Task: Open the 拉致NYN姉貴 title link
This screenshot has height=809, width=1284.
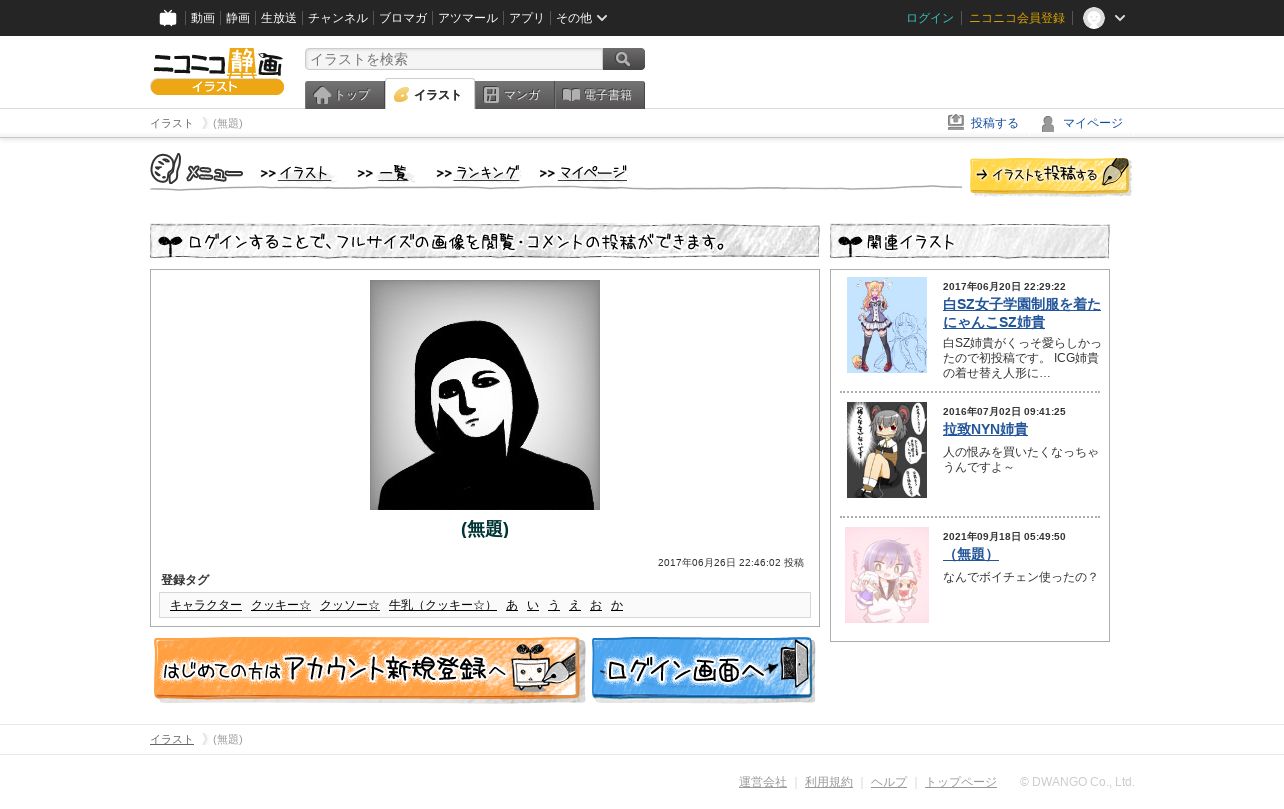Action: click(x=985, y=429)
